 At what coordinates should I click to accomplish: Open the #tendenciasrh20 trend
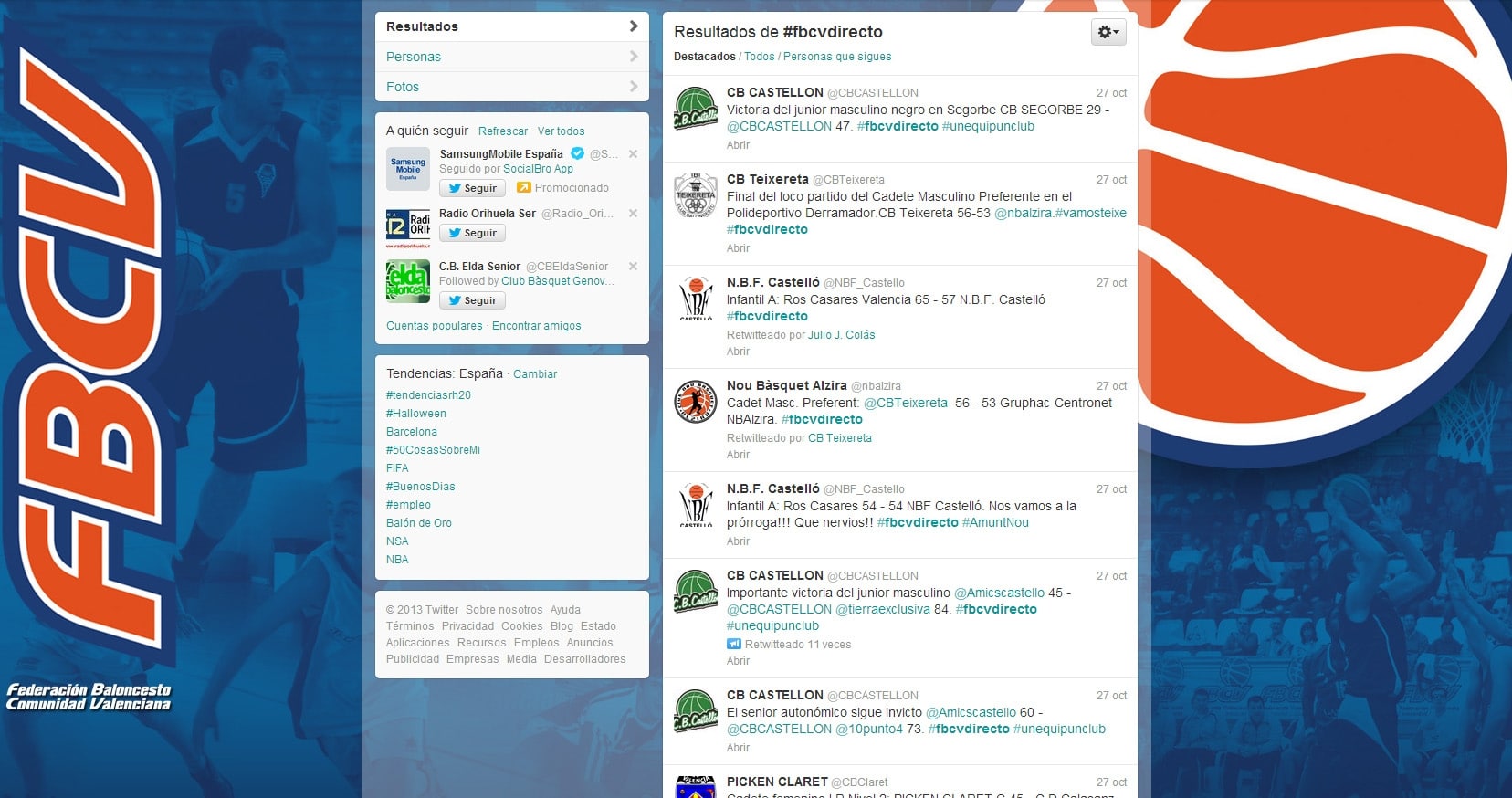[428, 395]
